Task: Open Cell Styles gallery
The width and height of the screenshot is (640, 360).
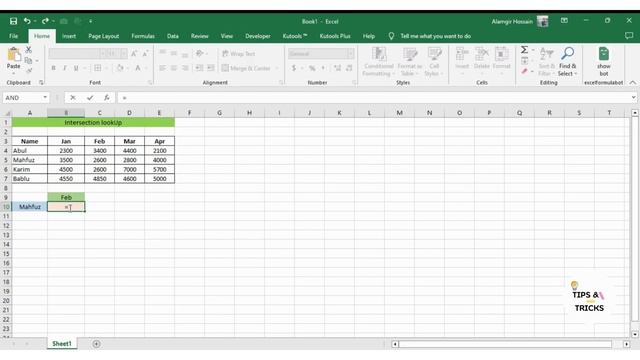Action: click(434, 61)
